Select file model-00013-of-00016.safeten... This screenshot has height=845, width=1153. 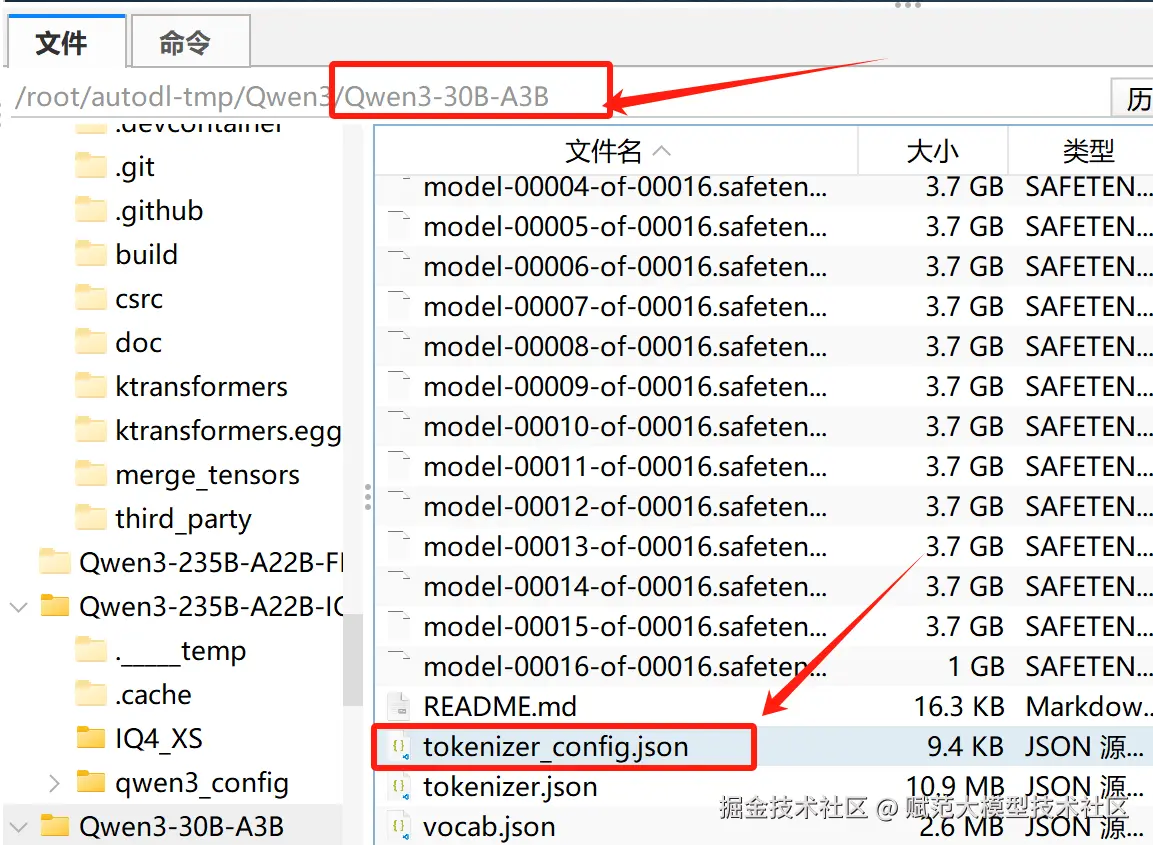(624, 546)
